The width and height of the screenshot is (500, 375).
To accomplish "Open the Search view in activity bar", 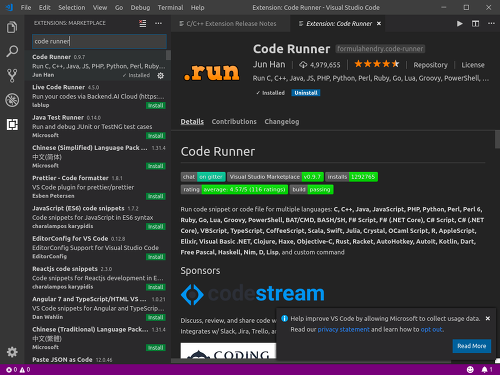I will click(12, 51).
